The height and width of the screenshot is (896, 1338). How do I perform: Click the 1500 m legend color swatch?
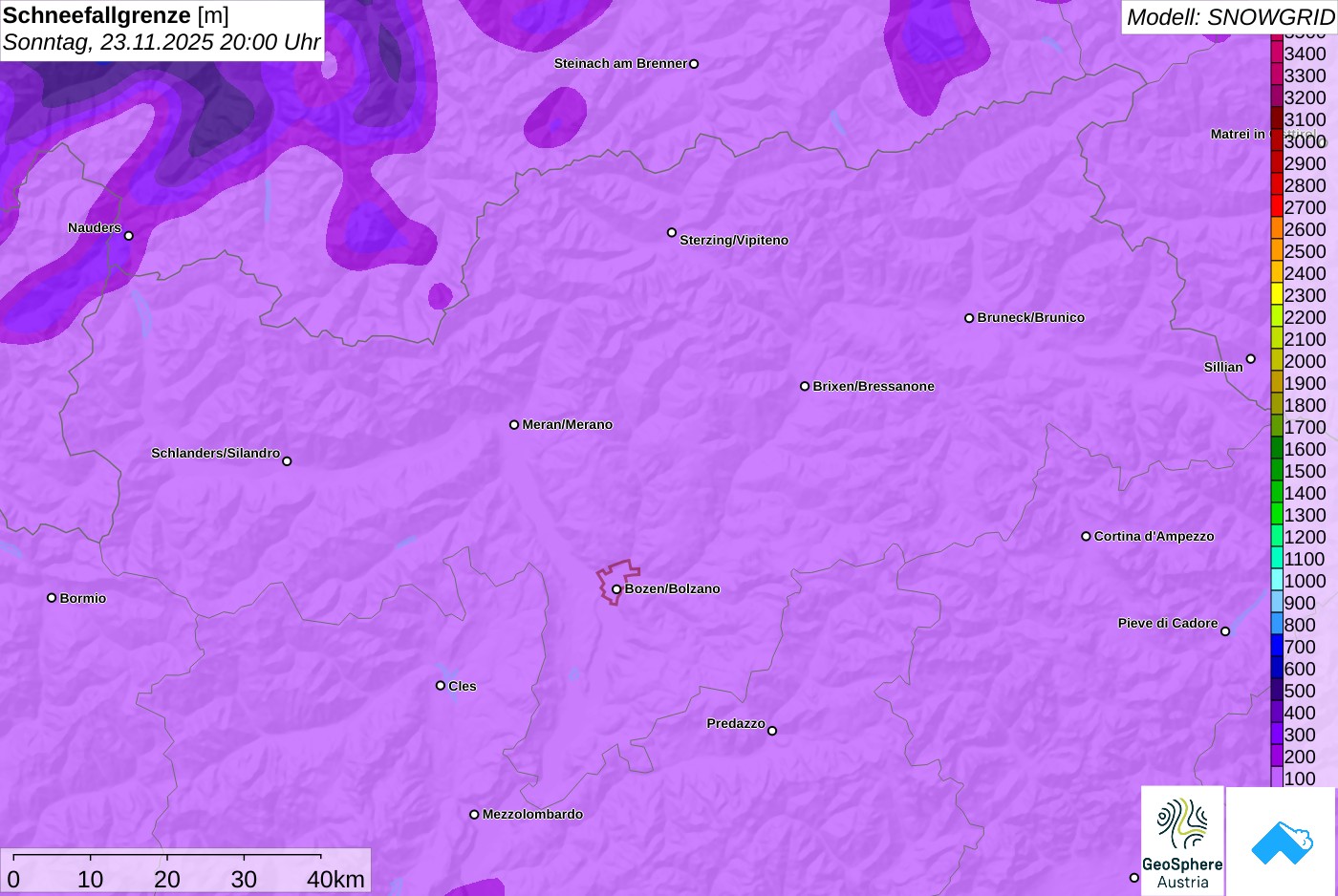coord(1277,471)
